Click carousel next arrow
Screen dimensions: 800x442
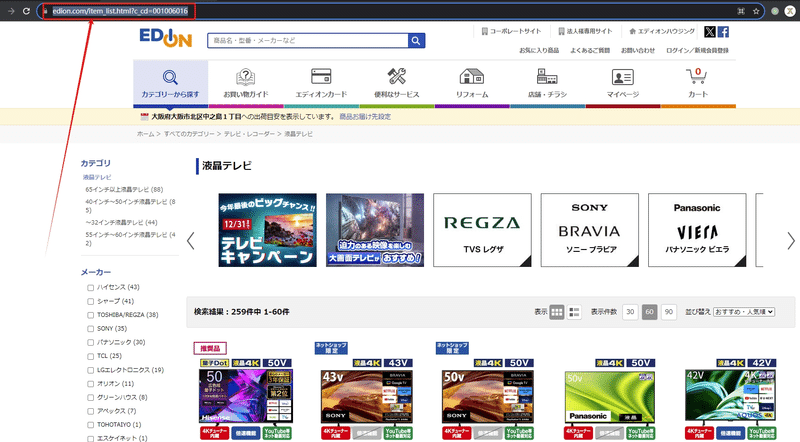(790, 240)
